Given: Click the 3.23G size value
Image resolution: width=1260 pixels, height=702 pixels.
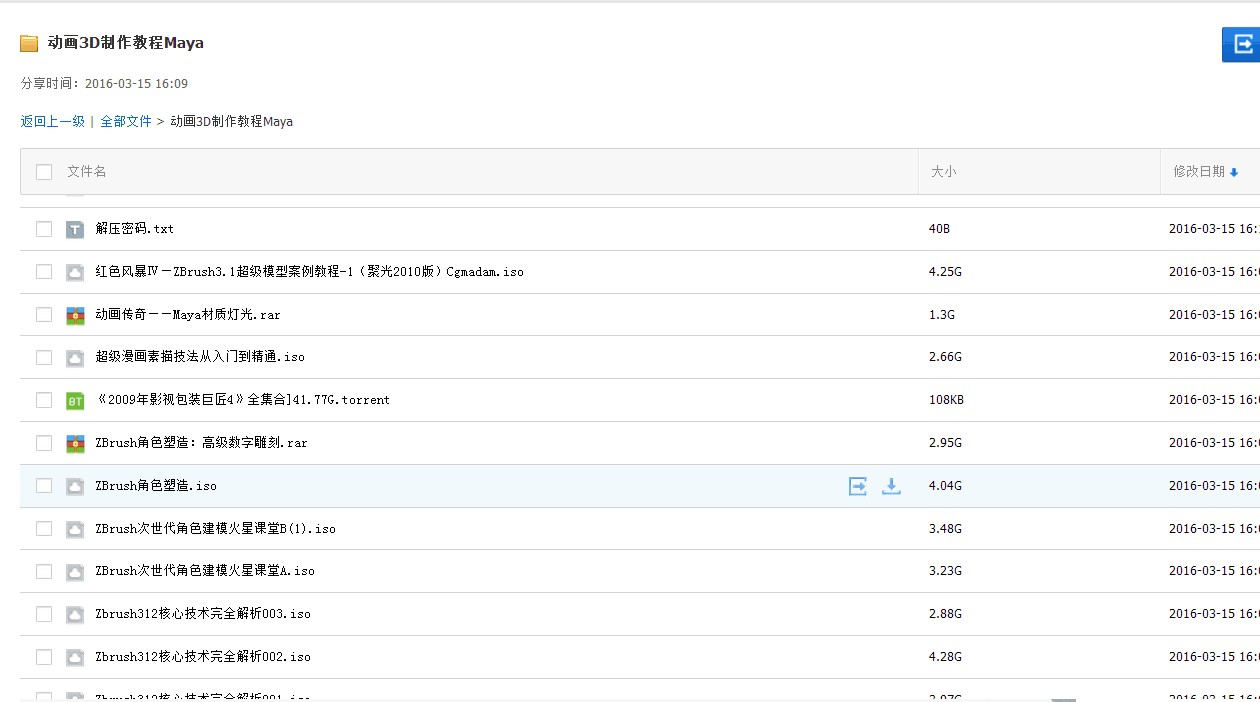Looking at the screenshot, I should click(945, 572).
